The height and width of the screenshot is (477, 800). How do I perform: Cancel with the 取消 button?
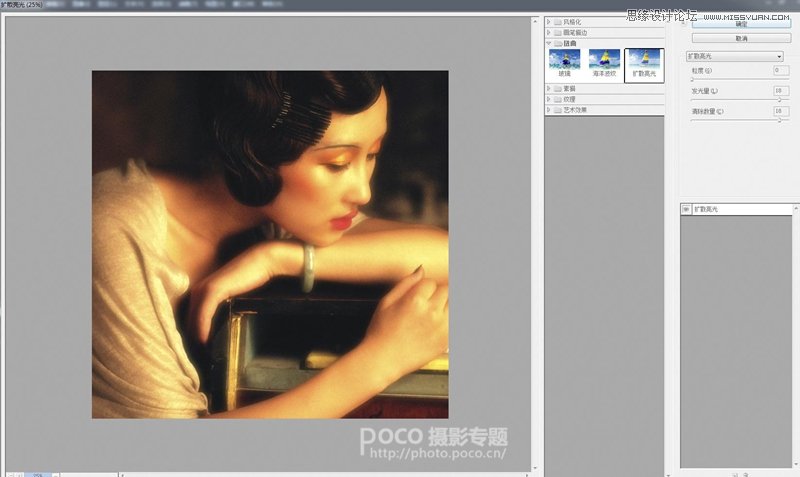pyautogui.click(x=741, y=38)
